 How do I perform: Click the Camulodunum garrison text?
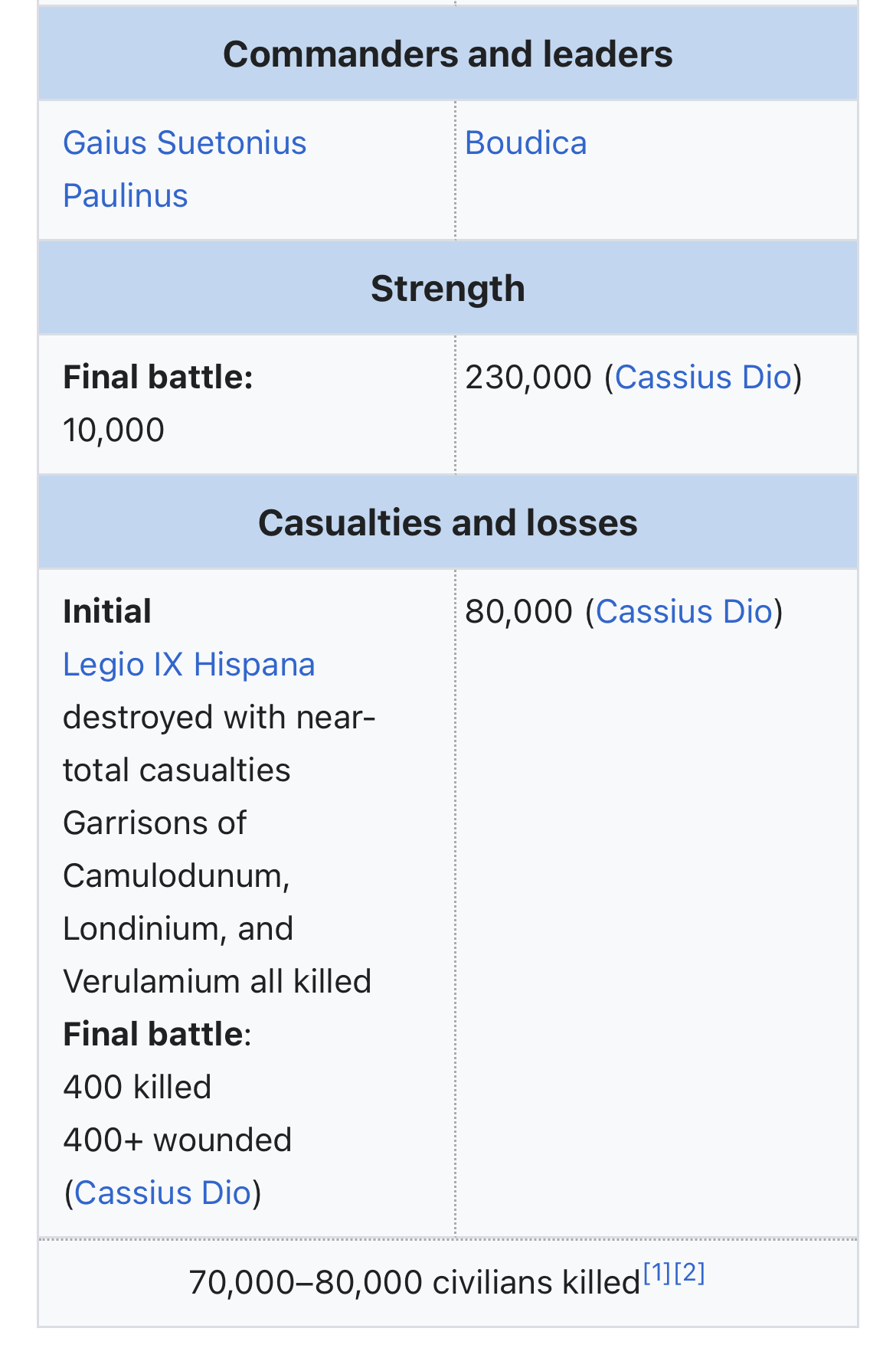176,876
